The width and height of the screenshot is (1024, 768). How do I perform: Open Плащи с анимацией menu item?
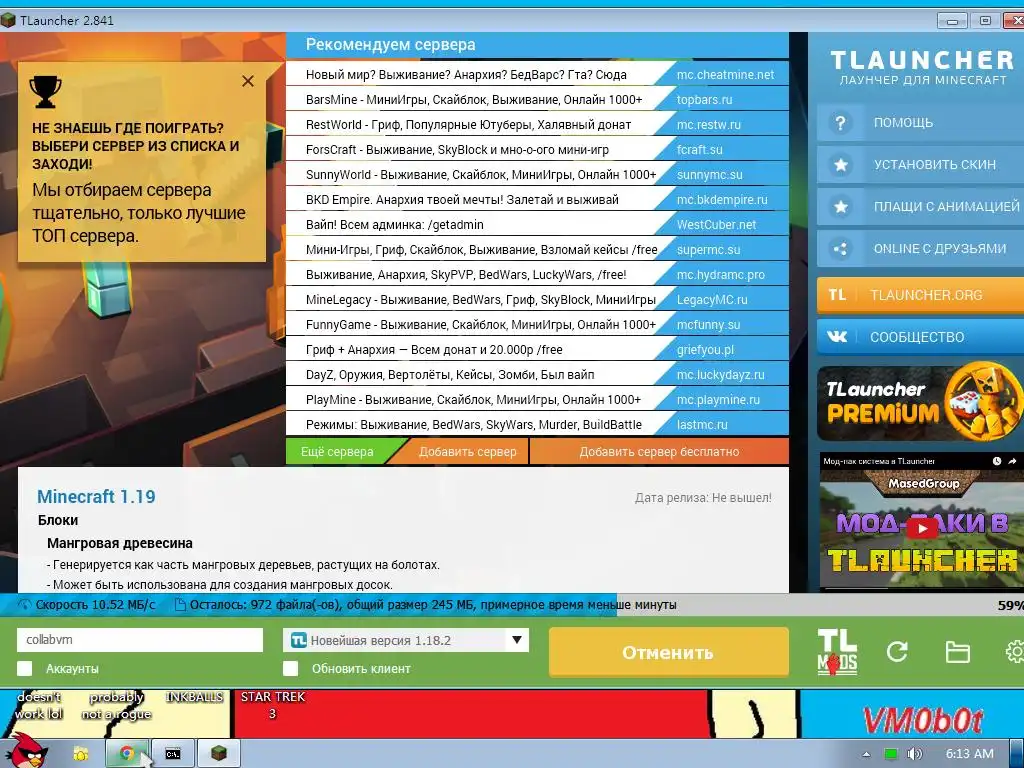click(920, 207)
